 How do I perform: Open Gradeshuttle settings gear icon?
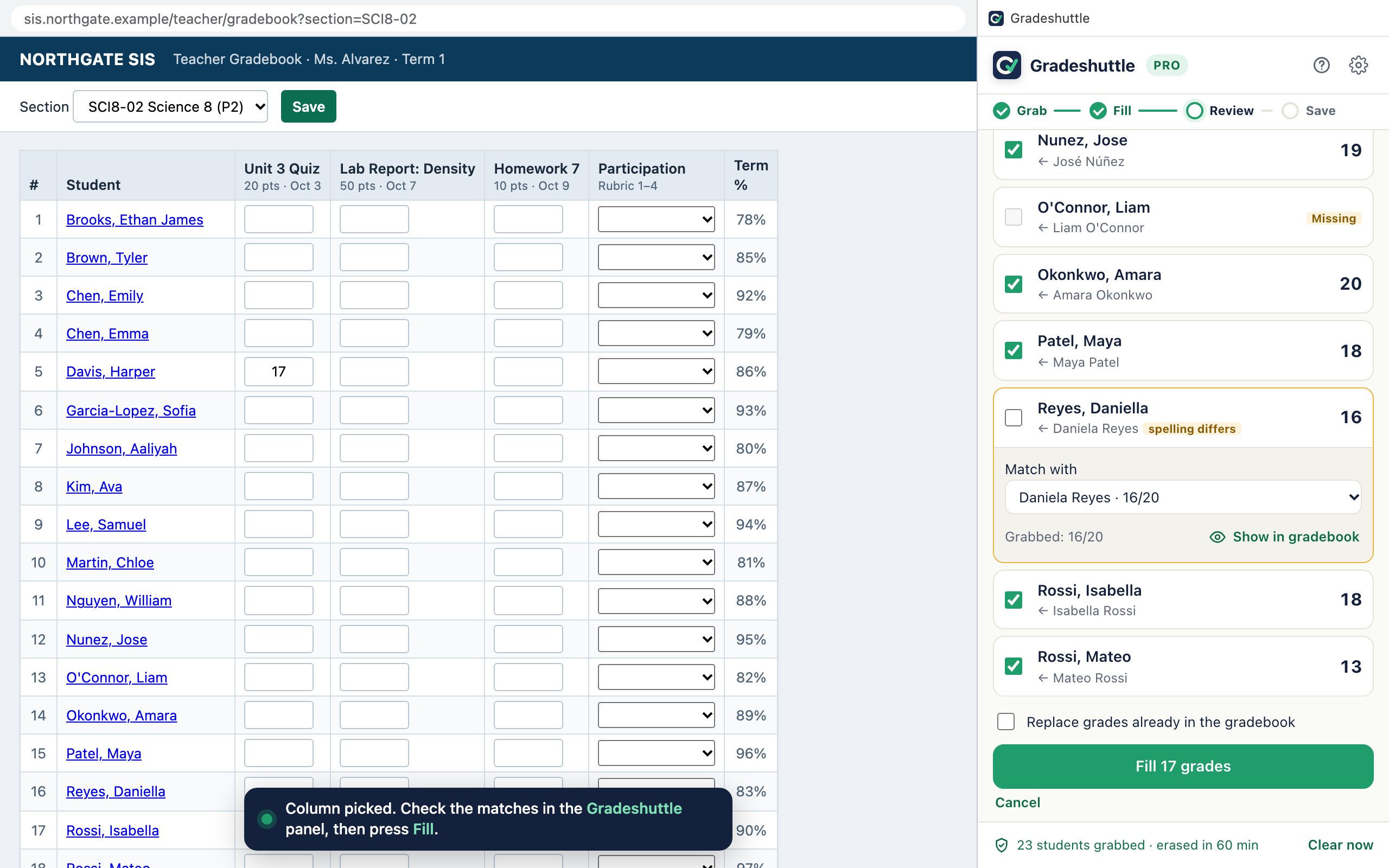coord(1358,66)
